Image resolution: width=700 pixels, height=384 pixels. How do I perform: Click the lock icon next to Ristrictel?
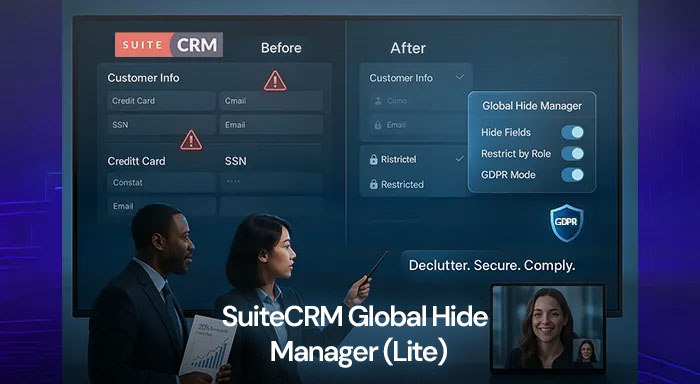coord(374,159)
